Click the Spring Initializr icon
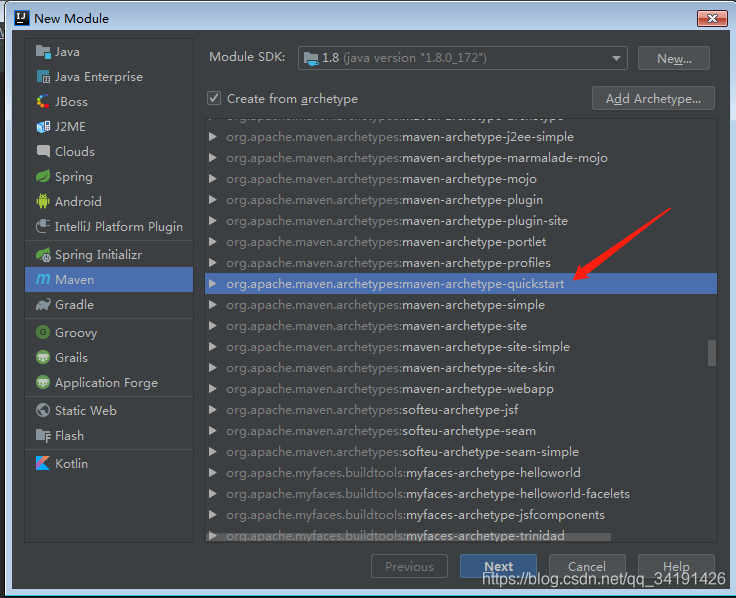Viewport: 736px width, 598px height. pos(43,254)
